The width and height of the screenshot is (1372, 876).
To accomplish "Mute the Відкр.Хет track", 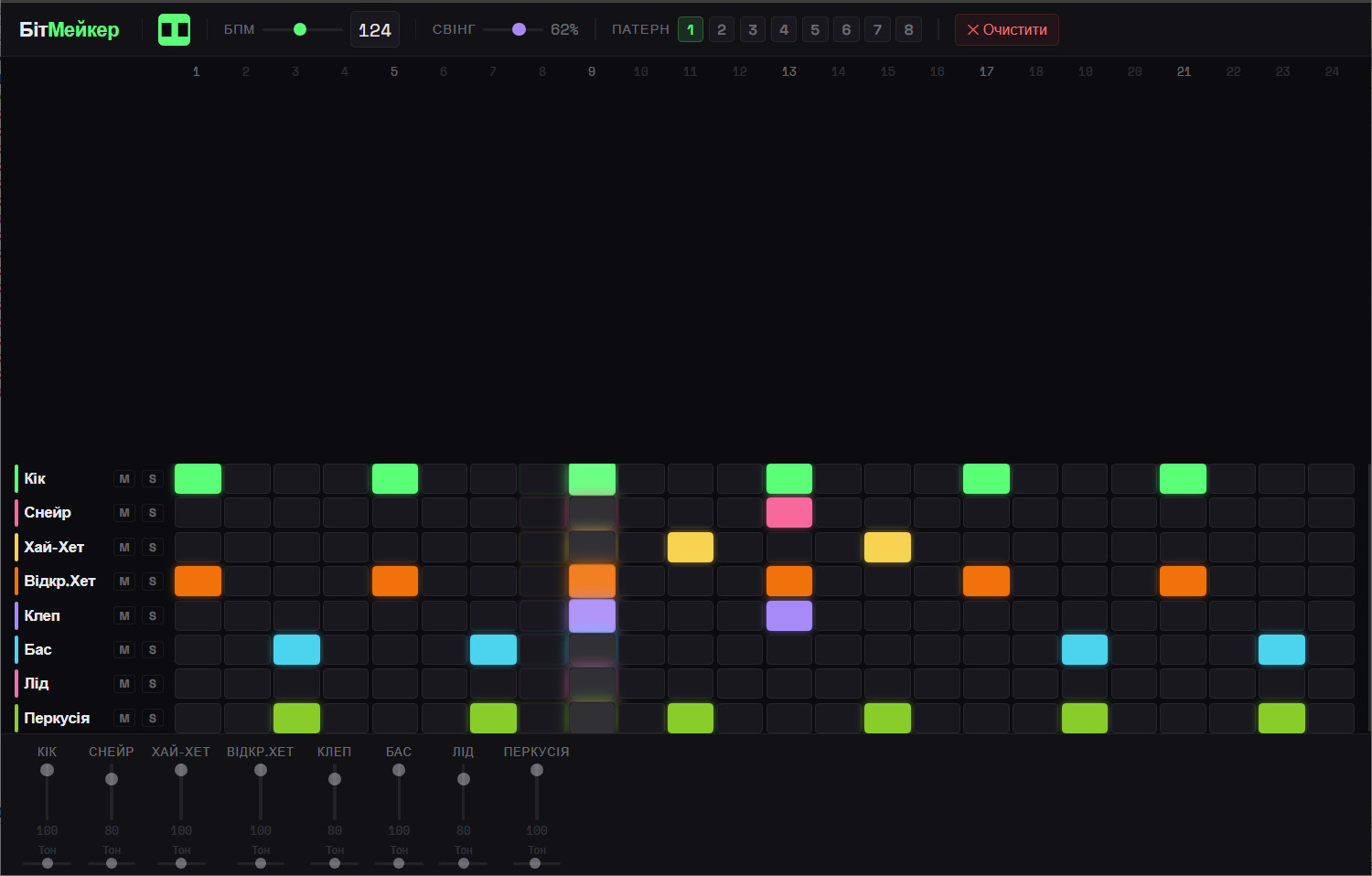I will pos(124,582).
